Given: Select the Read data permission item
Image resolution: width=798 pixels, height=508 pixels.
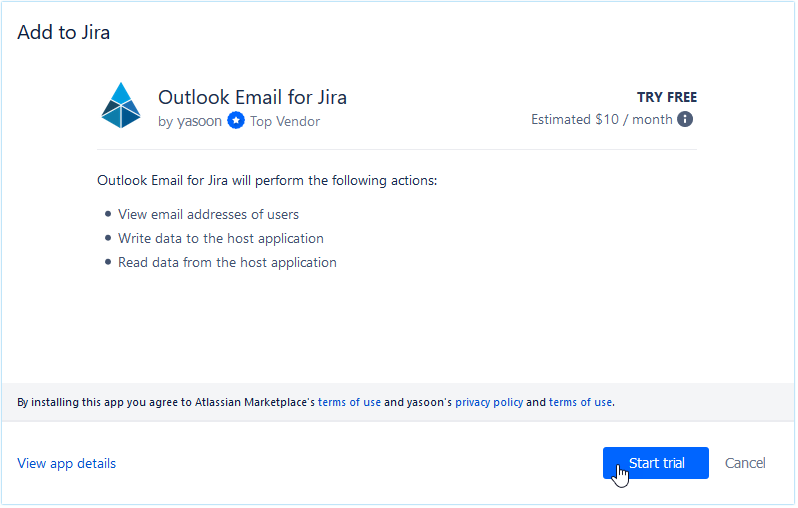Looking at the screenshot, I should tap(227, 262).
